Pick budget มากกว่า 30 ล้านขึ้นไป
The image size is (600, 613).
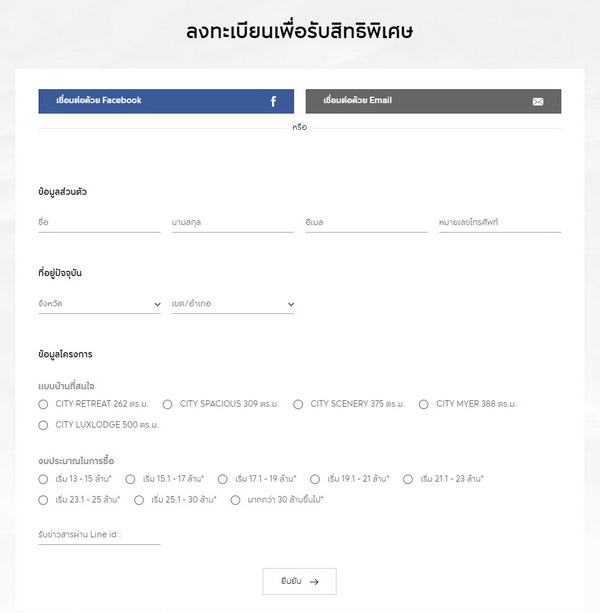point(235,499)
